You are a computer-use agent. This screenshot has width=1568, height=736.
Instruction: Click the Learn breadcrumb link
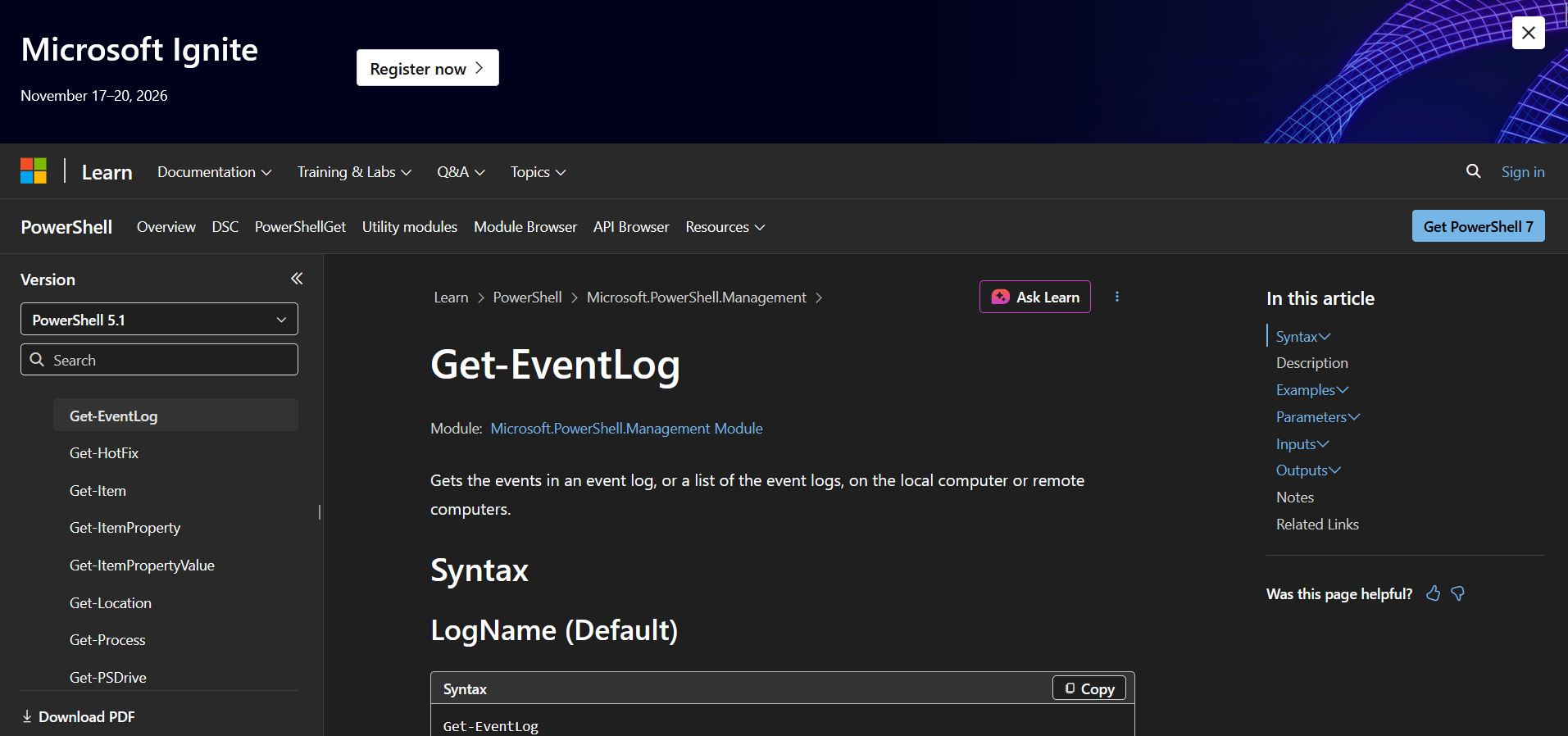(451, 297)
